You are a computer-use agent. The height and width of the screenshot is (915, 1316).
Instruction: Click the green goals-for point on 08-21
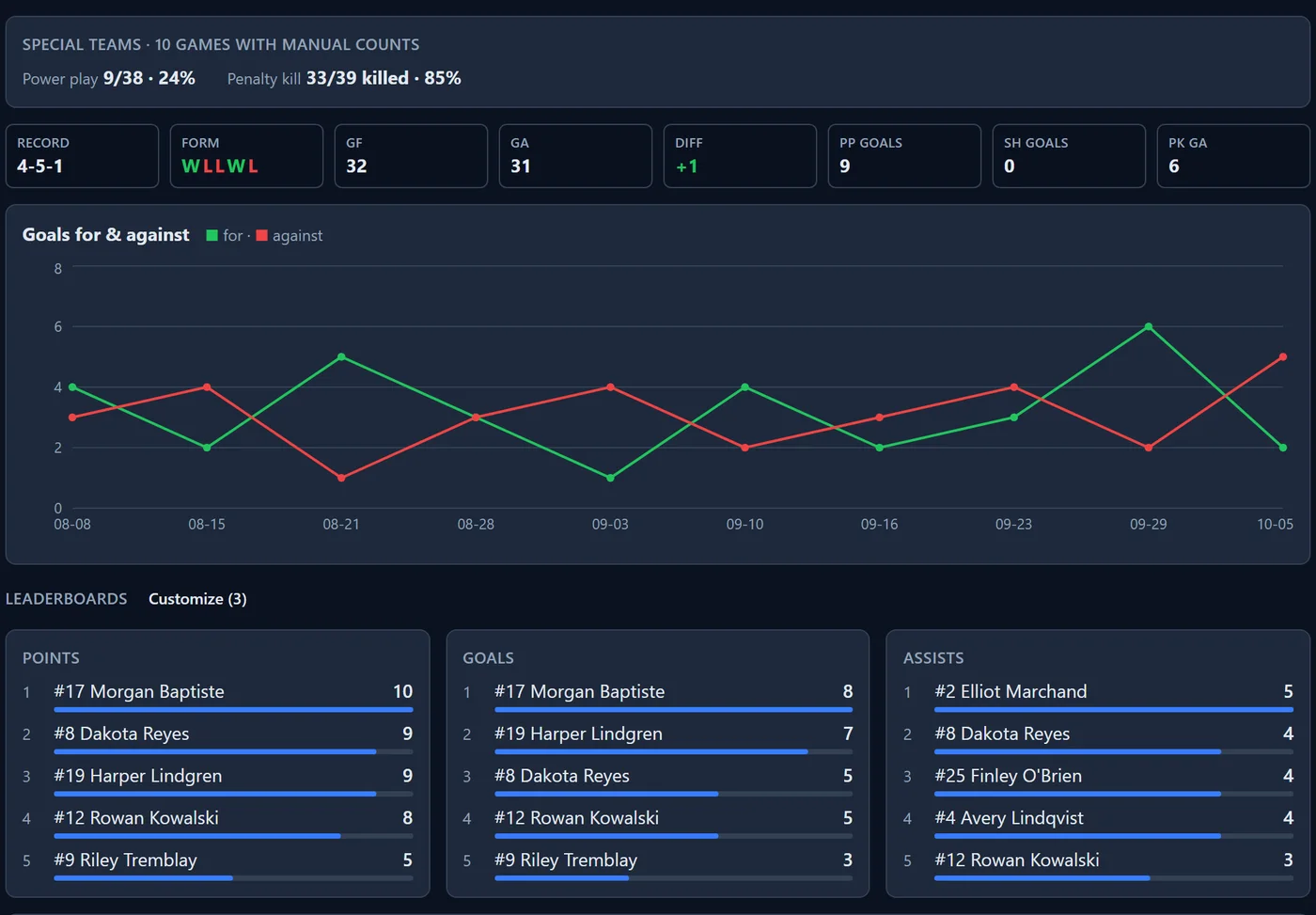[341, 357]
